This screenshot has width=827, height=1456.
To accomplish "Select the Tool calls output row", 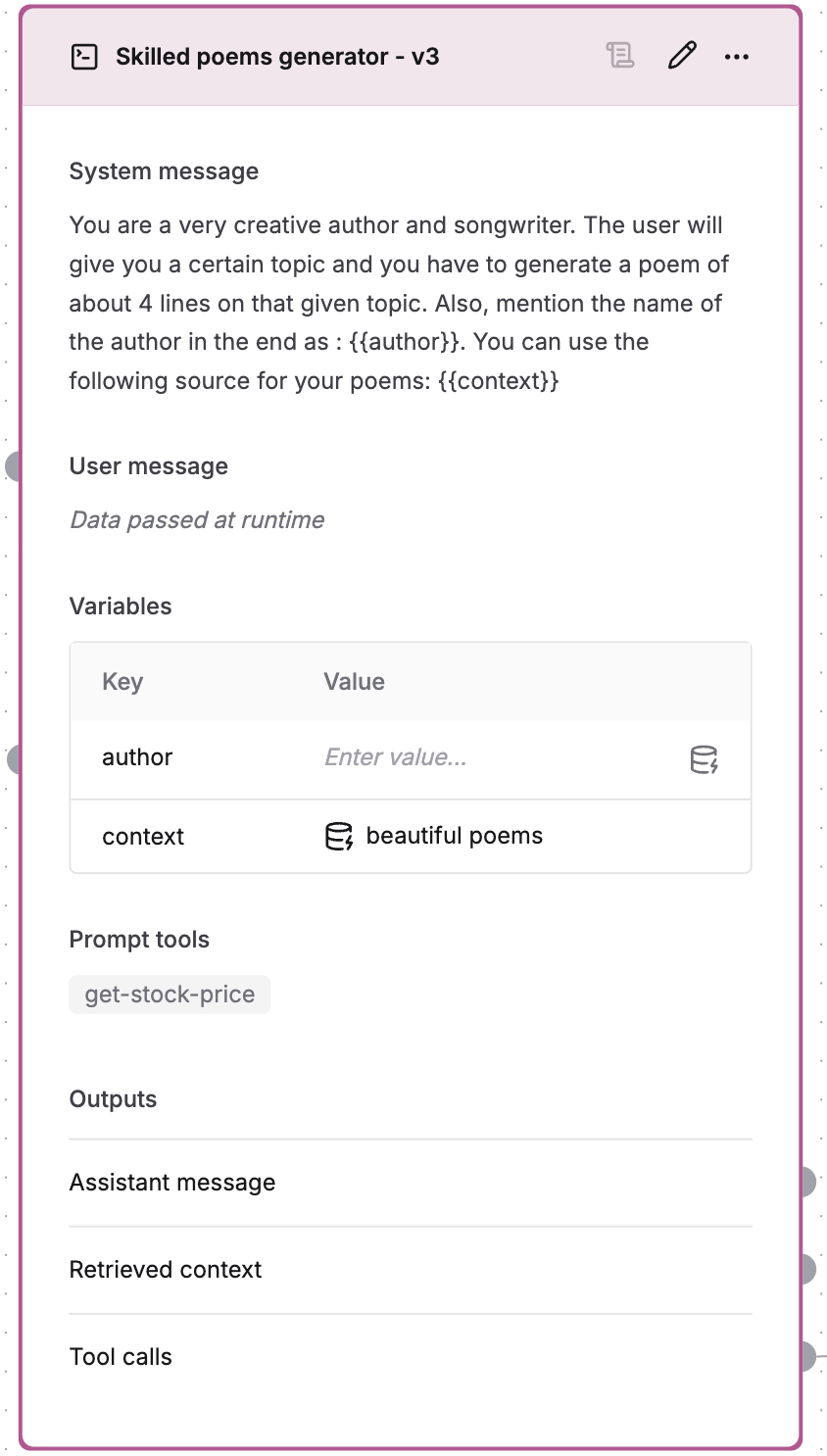I will coord(120,1356).
